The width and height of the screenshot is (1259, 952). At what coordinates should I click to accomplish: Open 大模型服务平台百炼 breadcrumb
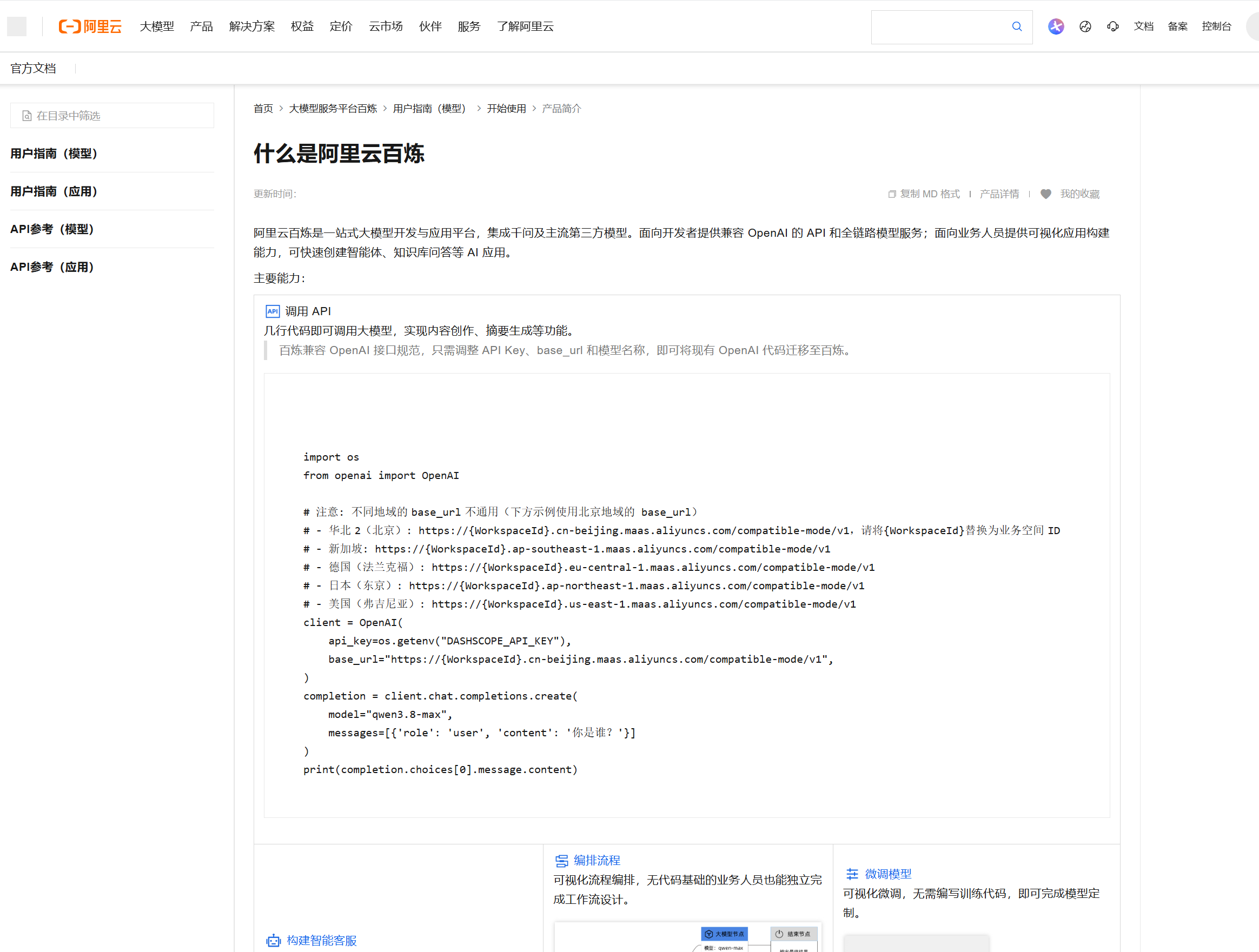(333, 108)
